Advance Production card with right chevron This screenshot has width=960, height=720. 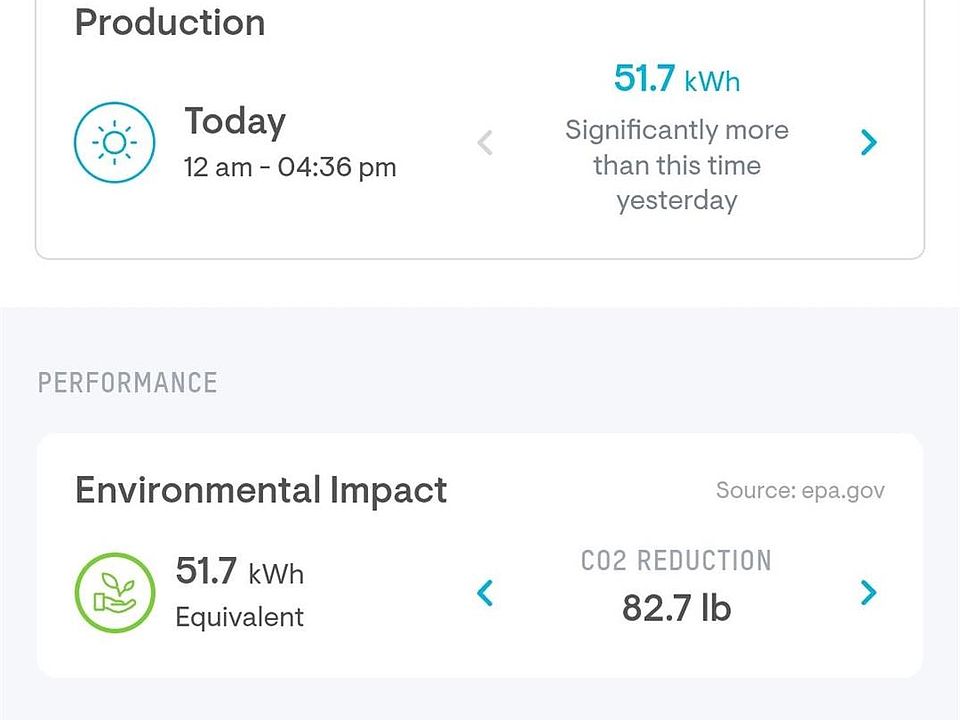click(x=868, y=143)
